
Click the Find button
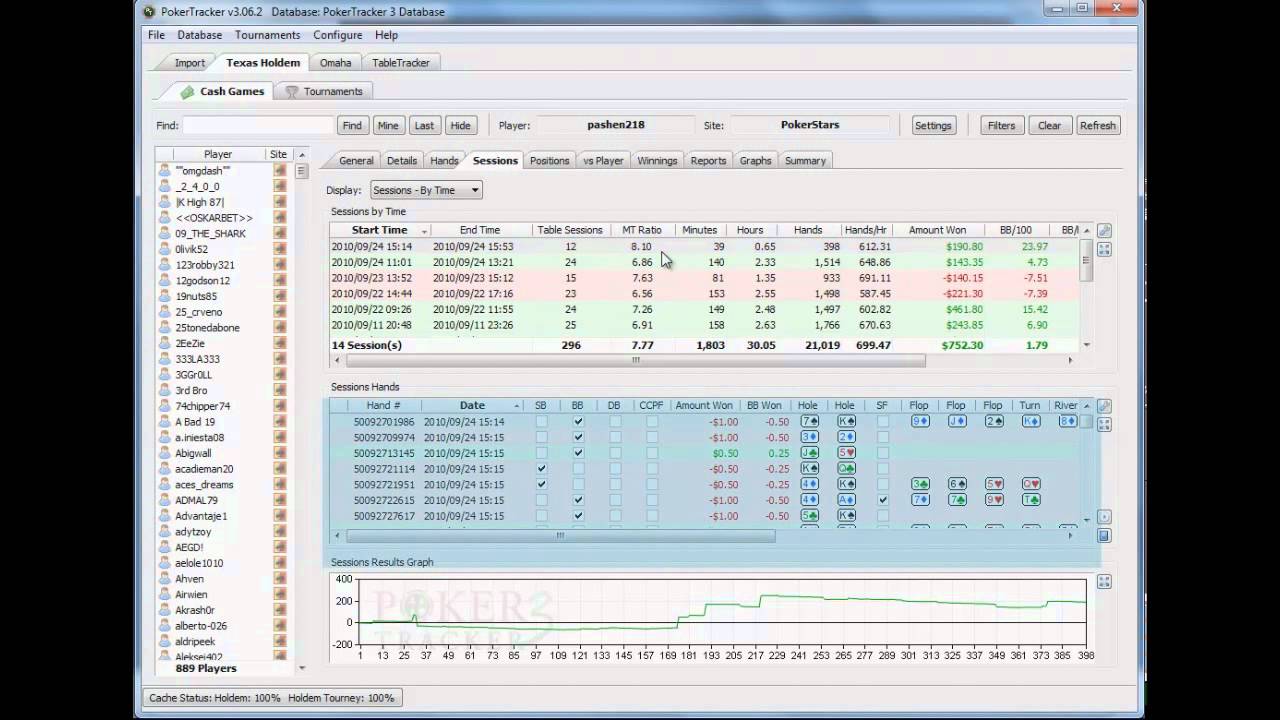(352, 126)
